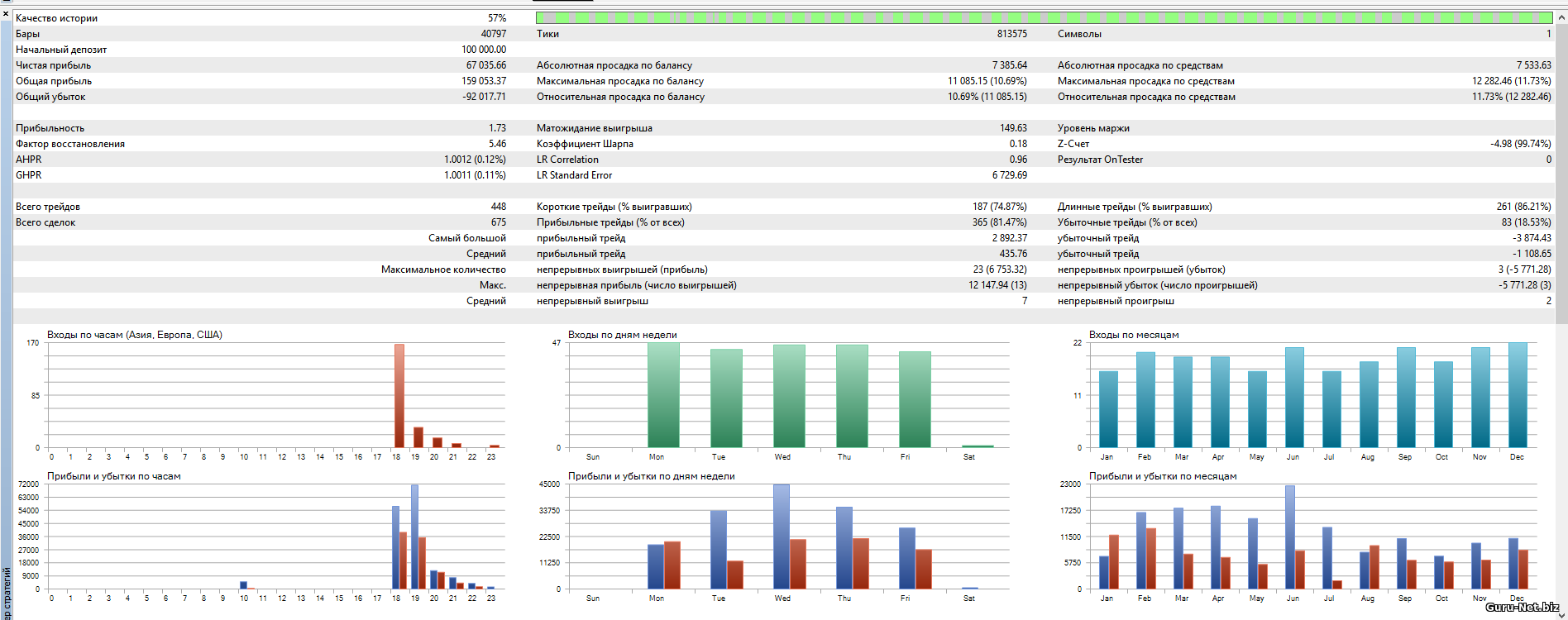Click "Убыточные трейды (% от всех)" label
The width and height of the screenshot is (1568, 620).
click(x=1127, y=222)
